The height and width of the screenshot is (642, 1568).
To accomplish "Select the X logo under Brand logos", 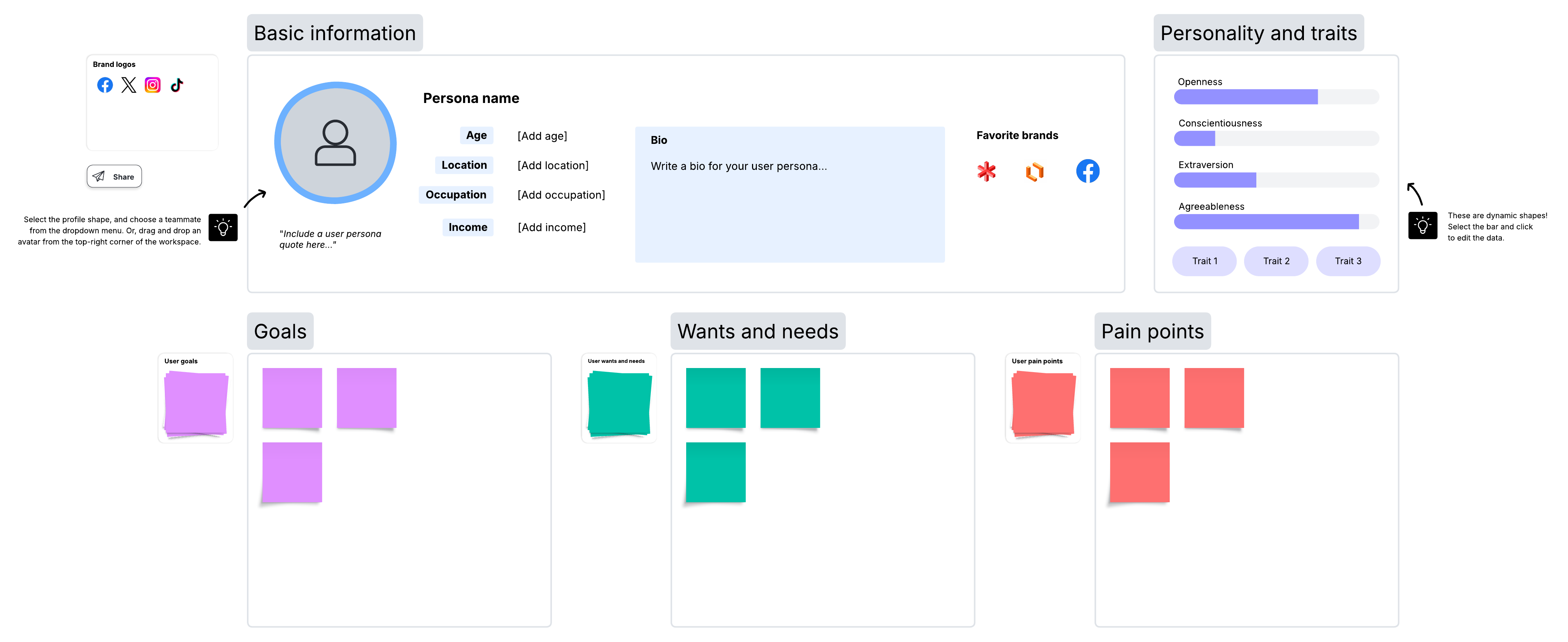I will [x=128, y=85].
